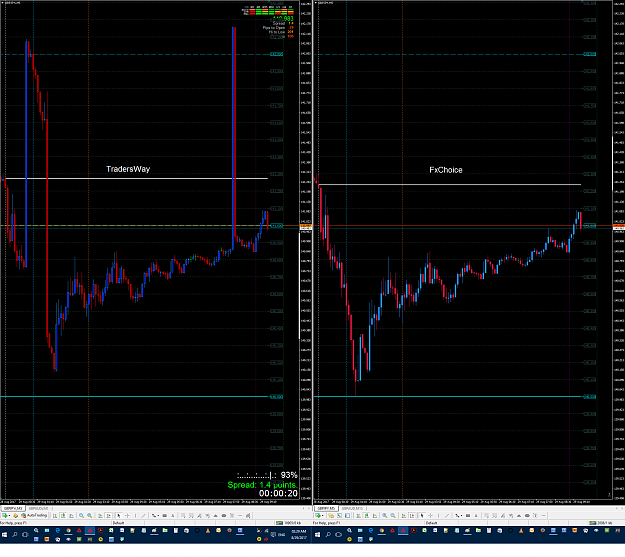Select the FxChoice text label on chart
The width and height of the screenshot is (625, 557).
[446, 170]
